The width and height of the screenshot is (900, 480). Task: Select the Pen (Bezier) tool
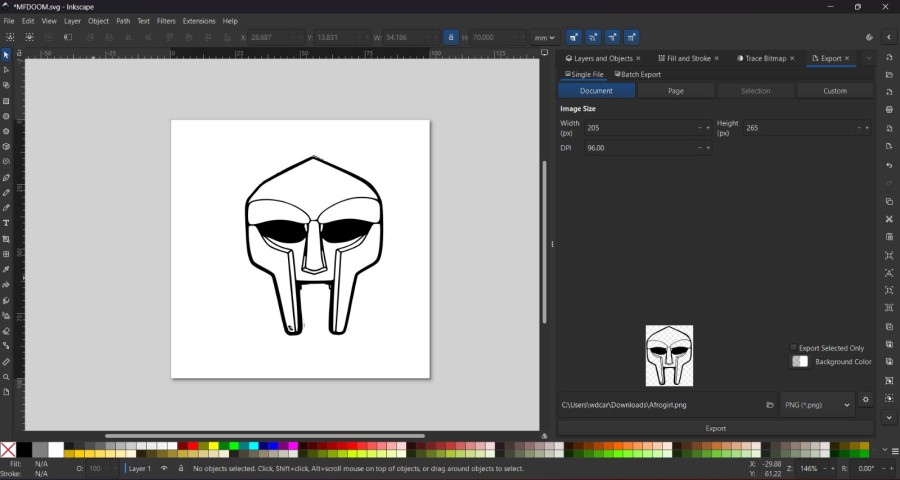click(6, 177)
